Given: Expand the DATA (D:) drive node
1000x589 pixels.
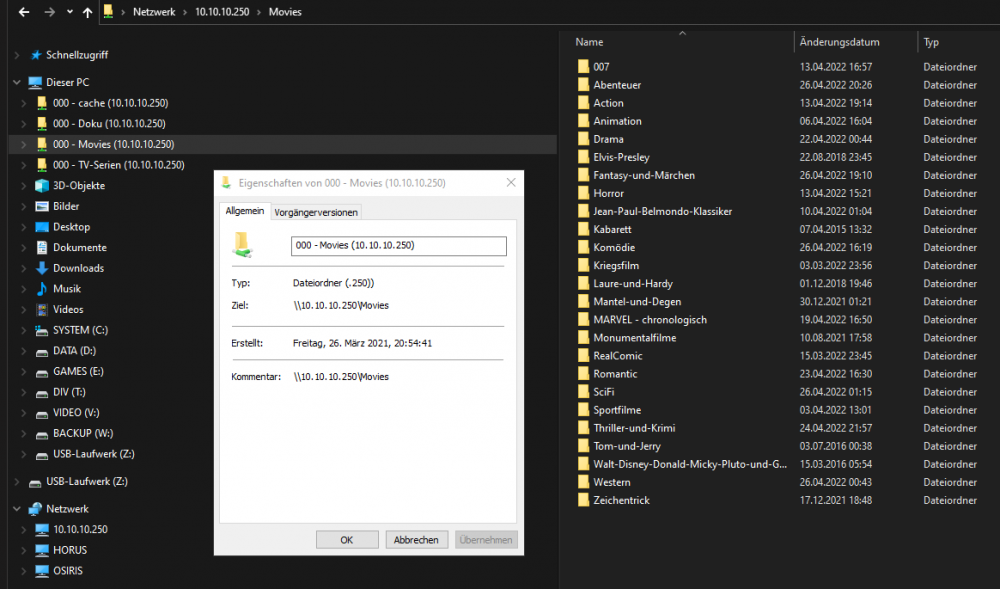Looking at the screenshot, I should click(x=24, y=351).
